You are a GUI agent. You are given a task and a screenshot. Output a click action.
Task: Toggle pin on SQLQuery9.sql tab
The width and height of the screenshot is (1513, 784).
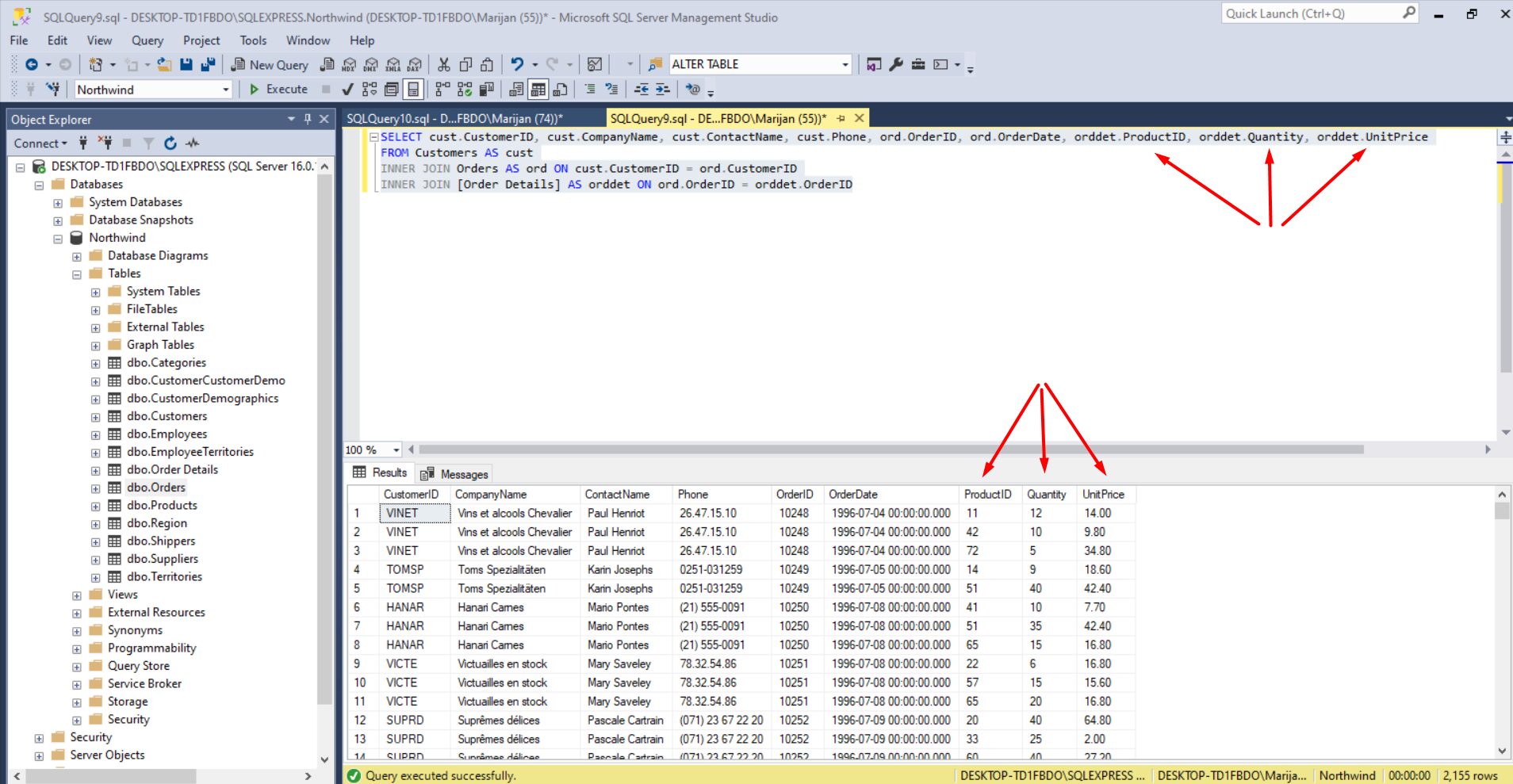click(841, 119)
